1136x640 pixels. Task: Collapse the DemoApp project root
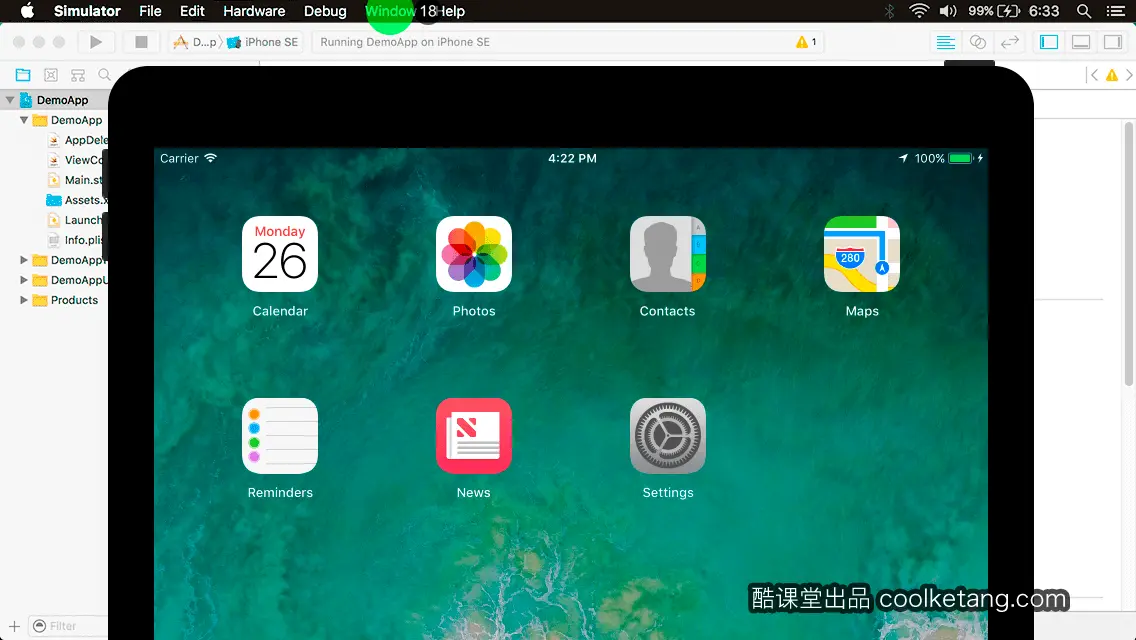[x=10, y=100]
